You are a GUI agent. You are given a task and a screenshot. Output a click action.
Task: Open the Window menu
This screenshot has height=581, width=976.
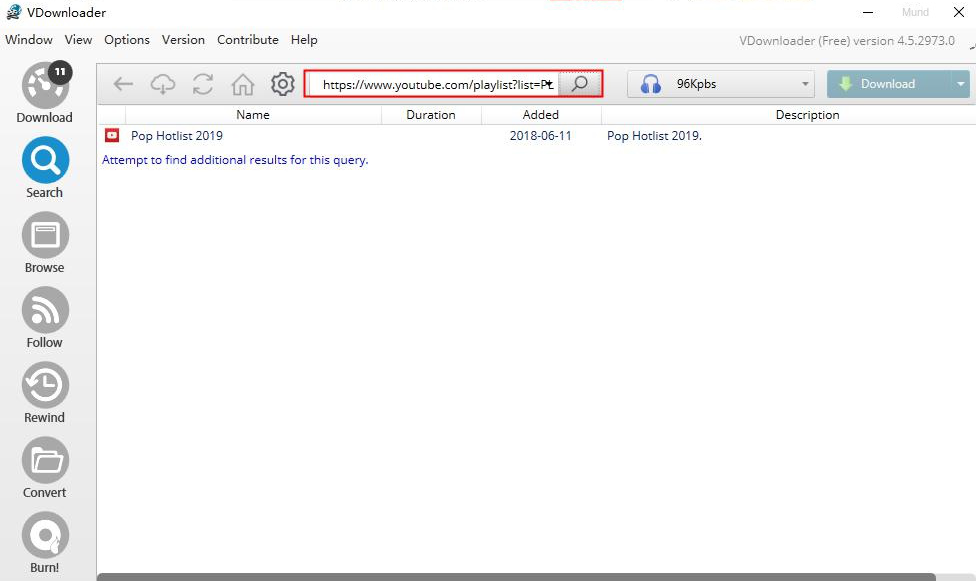29,40
